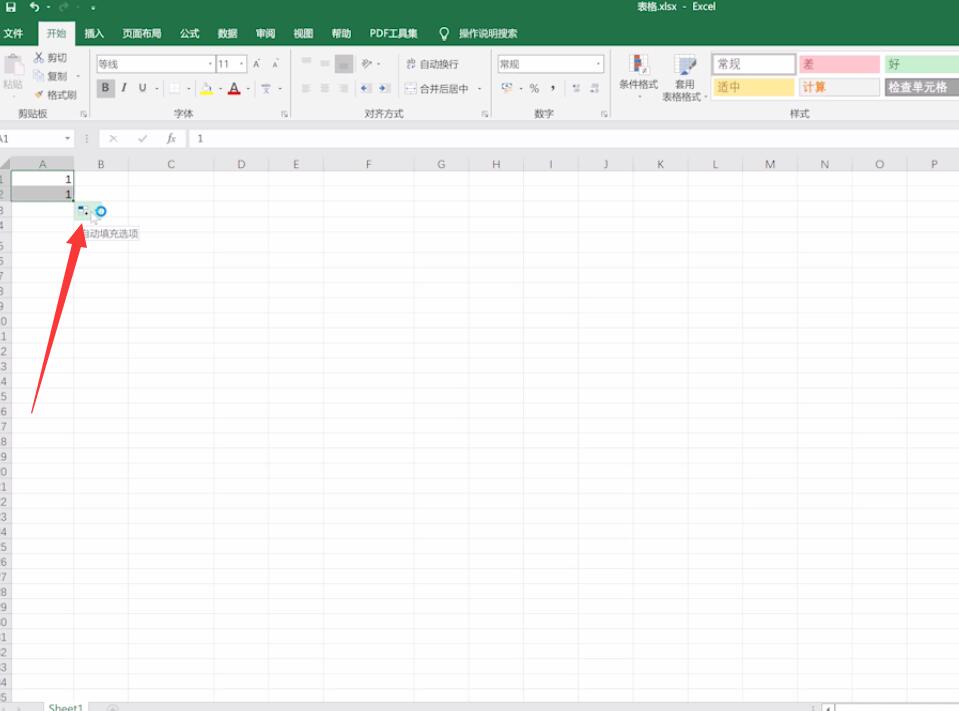Click the Copy (复制) button
The image size is (959, 711).
(50, 76)
